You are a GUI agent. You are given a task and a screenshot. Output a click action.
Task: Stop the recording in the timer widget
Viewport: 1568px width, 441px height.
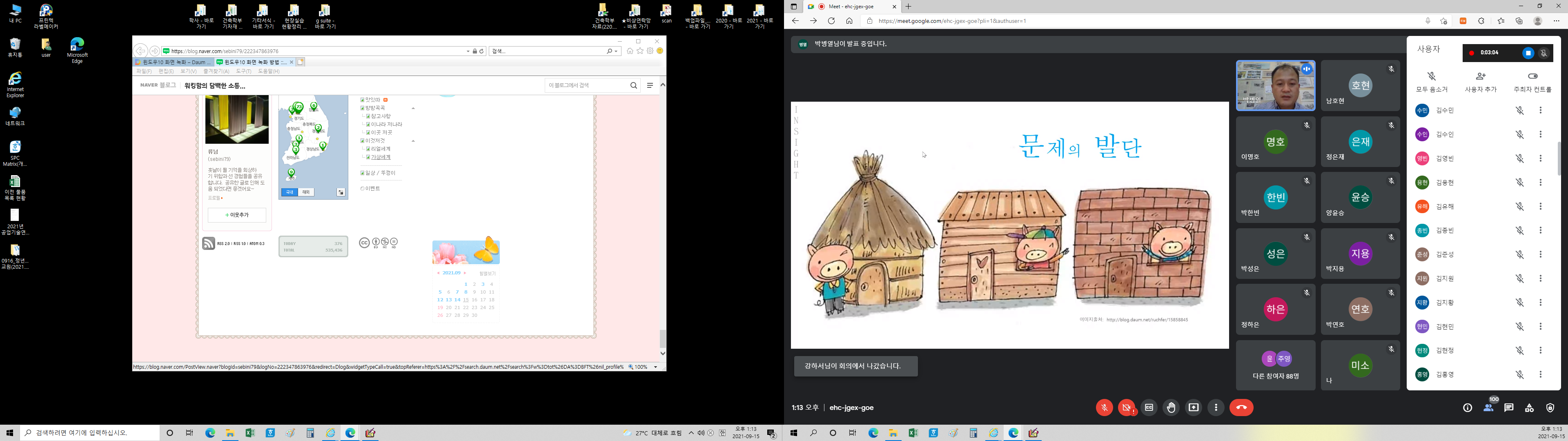pos(1528,53)
